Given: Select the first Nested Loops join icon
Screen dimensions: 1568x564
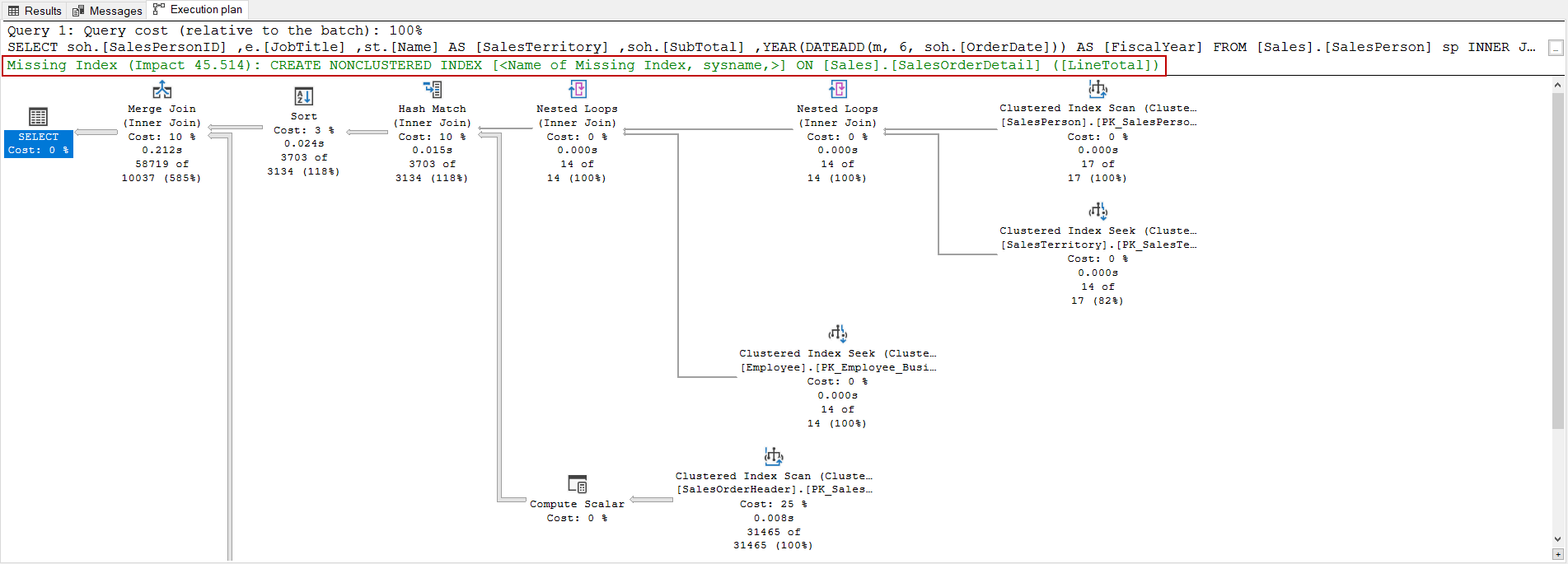Looking at the screenshot, I should click(x=578, y=89).
